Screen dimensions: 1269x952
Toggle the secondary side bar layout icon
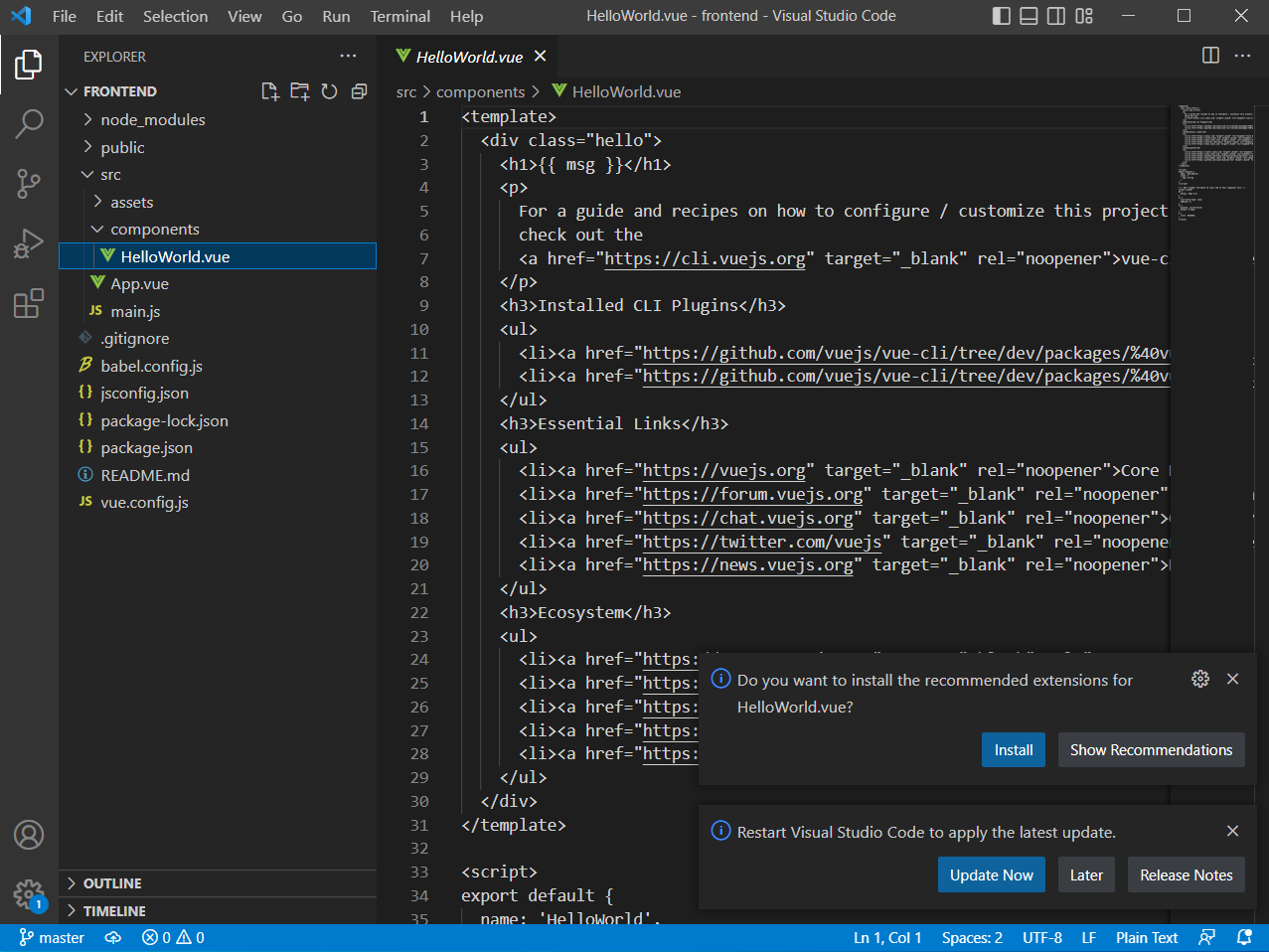1056,16
